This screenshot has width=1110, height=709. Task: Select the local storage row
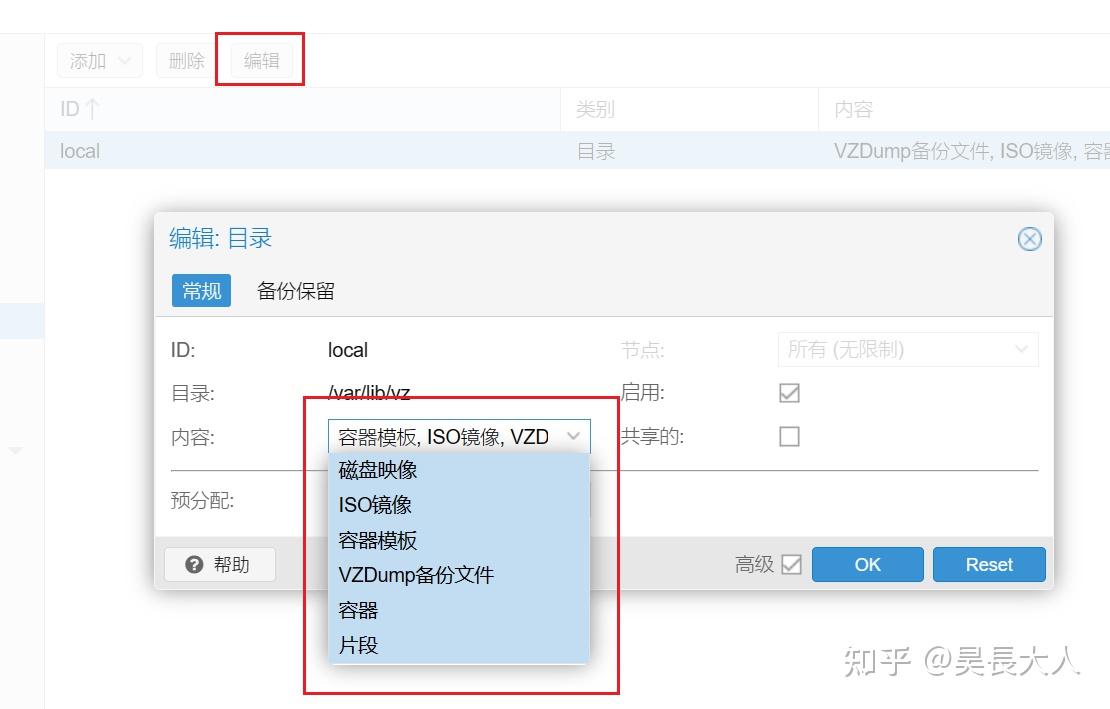[80, 150]
